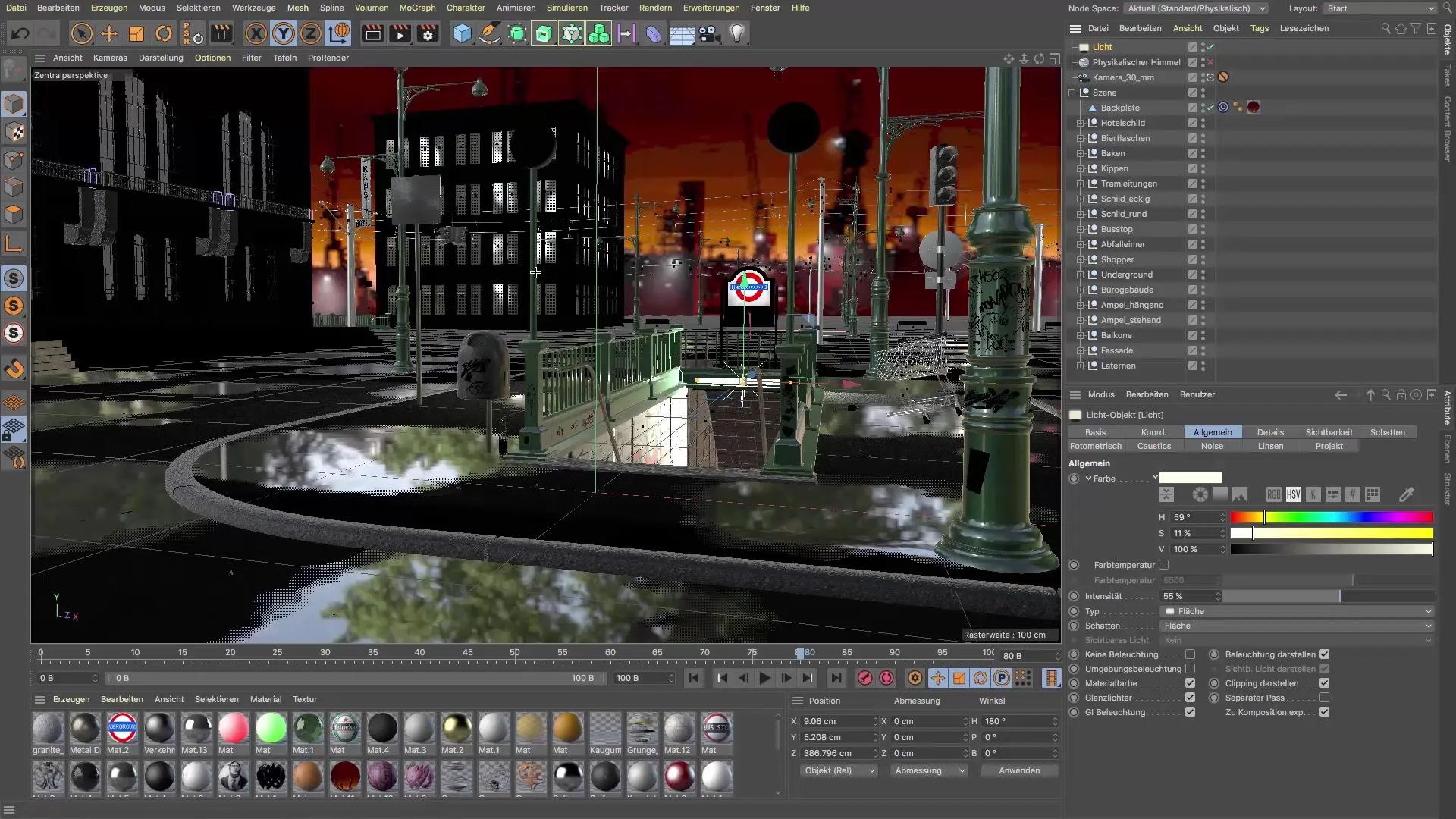This screenshot has width=1456, height=819.
Task: Open the deformer bend icon
Action: point(654,33)
